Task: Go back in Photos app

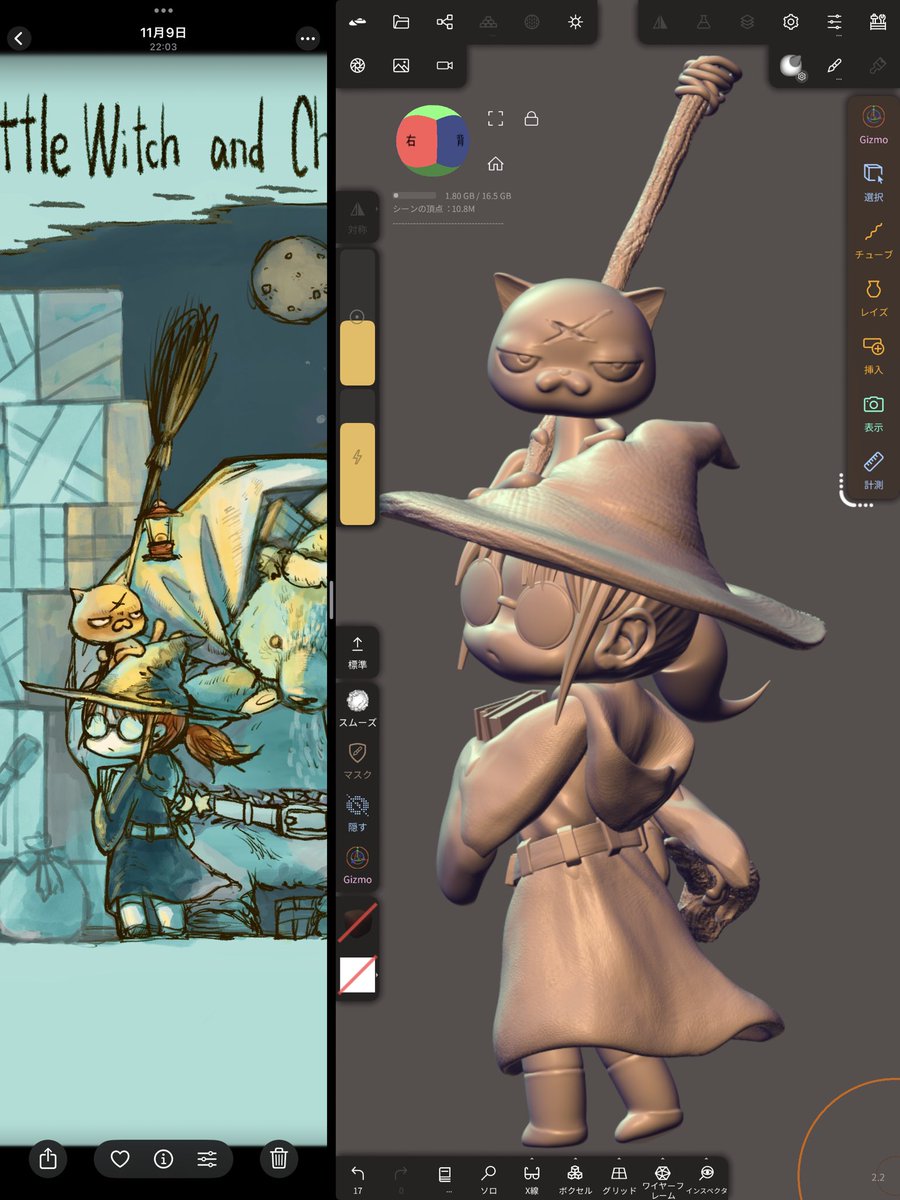Action: (x=20, y=39)
